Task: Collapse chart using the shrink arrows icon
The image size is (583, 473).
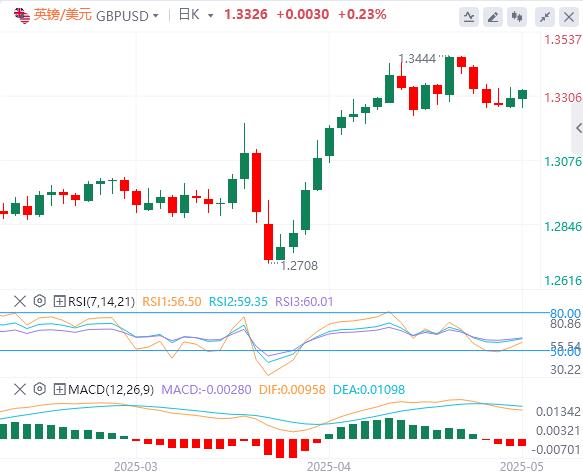Action: 545,17
